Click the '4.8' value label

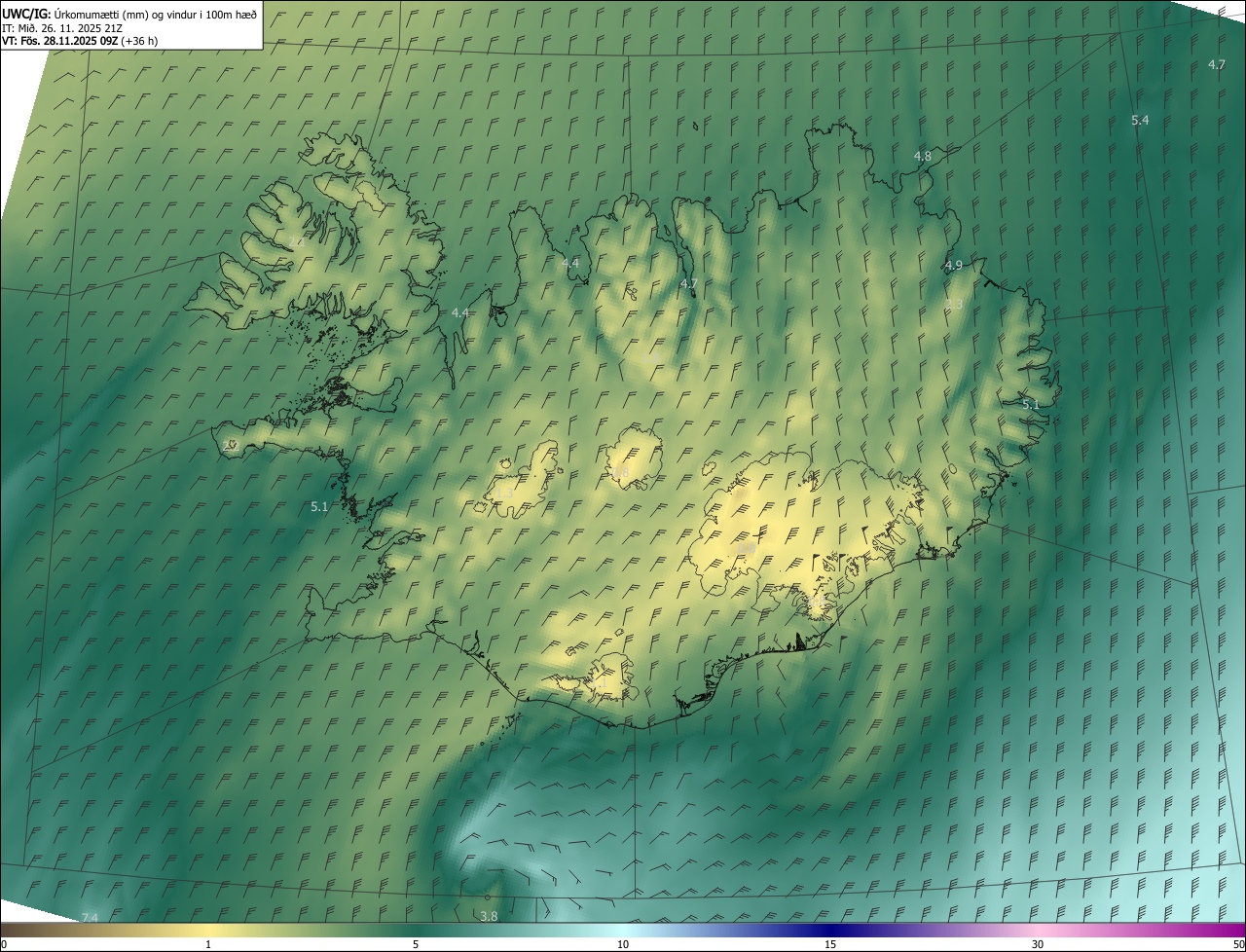pos(922,156)
